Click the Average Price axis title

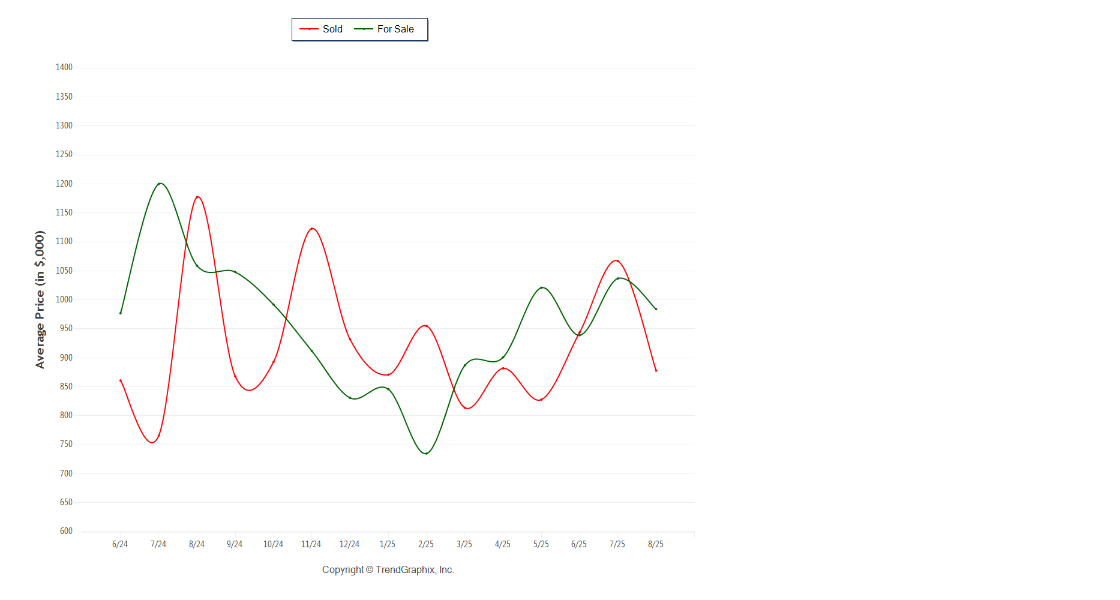[x=41, y=300]
